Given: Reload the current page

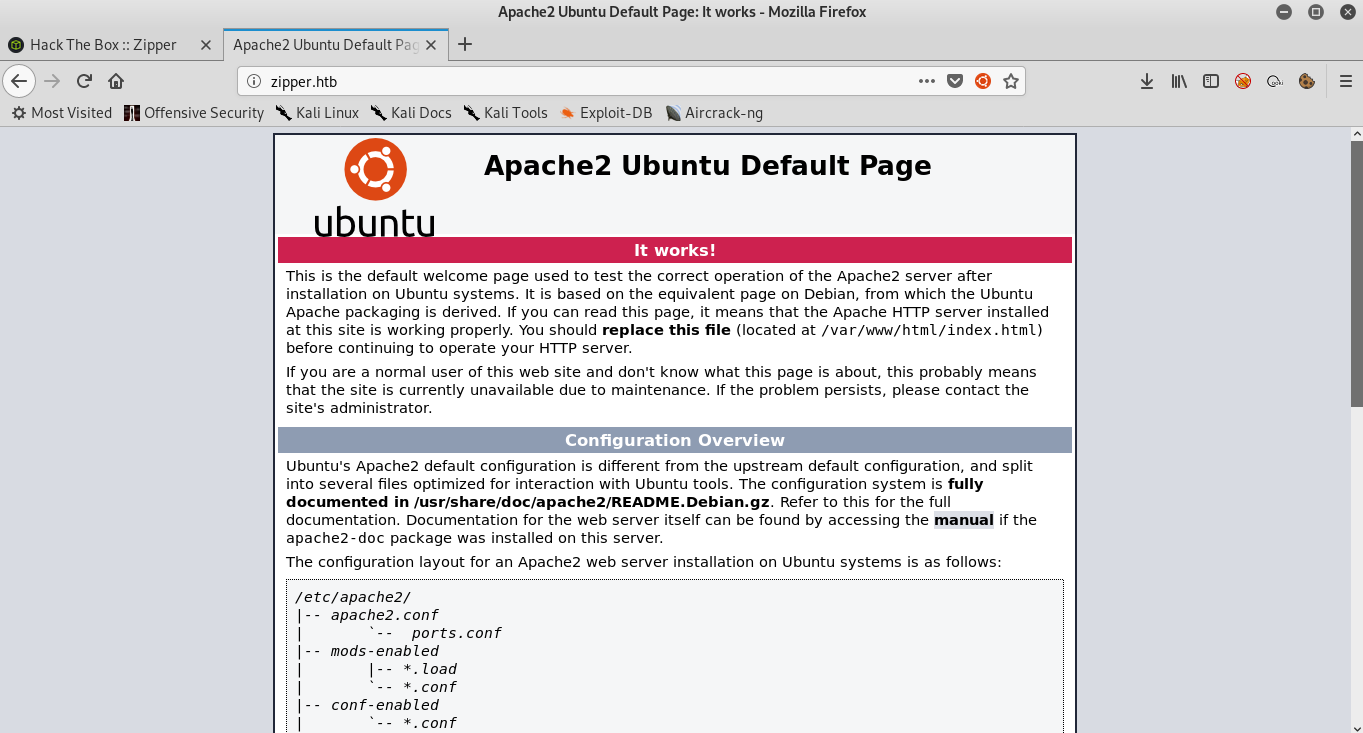Looking at the screenshot, I should coord(84,81).
